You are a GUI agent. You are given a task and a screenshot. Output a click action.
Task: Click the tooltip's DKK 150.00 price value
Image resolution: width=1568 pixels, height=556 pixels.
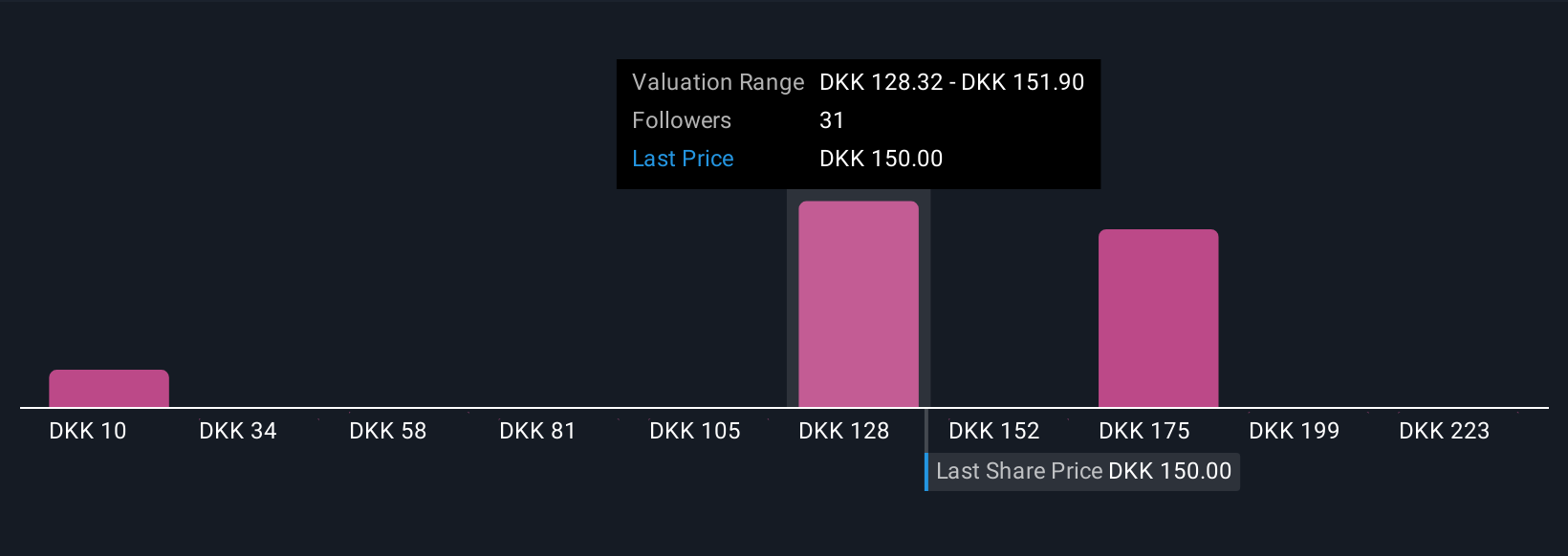point(882,159)
